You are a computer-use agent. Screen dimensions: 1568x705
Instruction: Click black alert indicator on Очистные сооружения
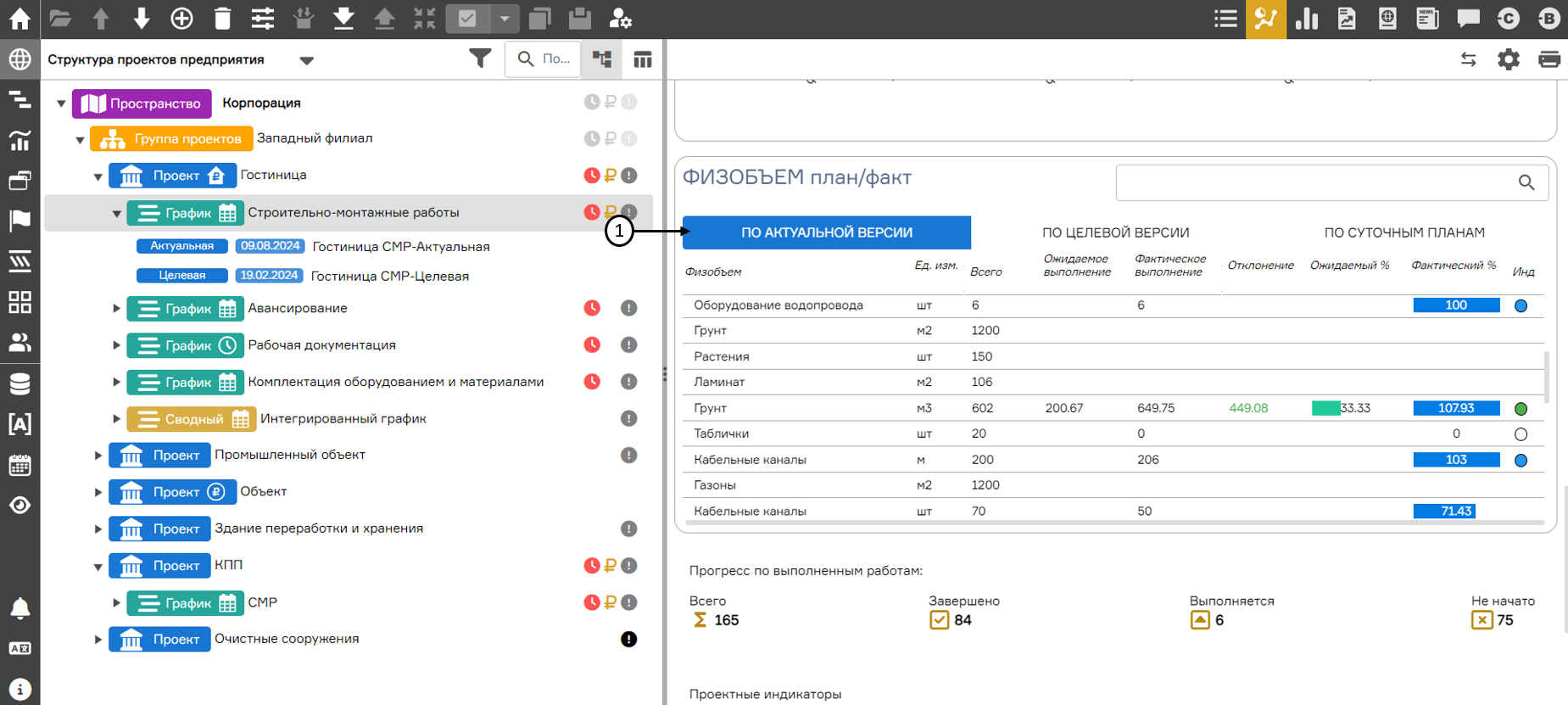(628, 640)
